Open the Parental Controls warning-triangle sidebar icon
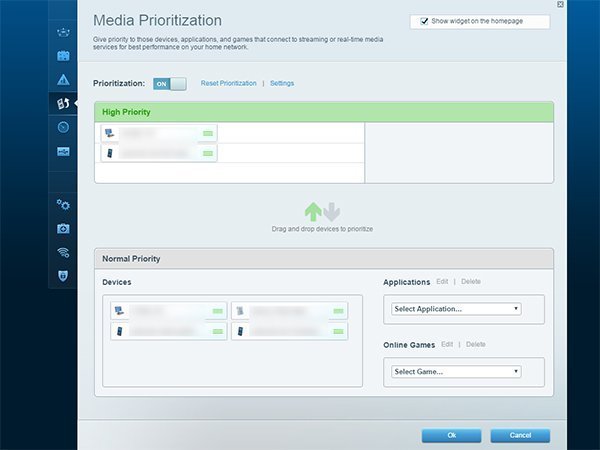The width and height of the screenshot is (600, 450). pos(63,80)
